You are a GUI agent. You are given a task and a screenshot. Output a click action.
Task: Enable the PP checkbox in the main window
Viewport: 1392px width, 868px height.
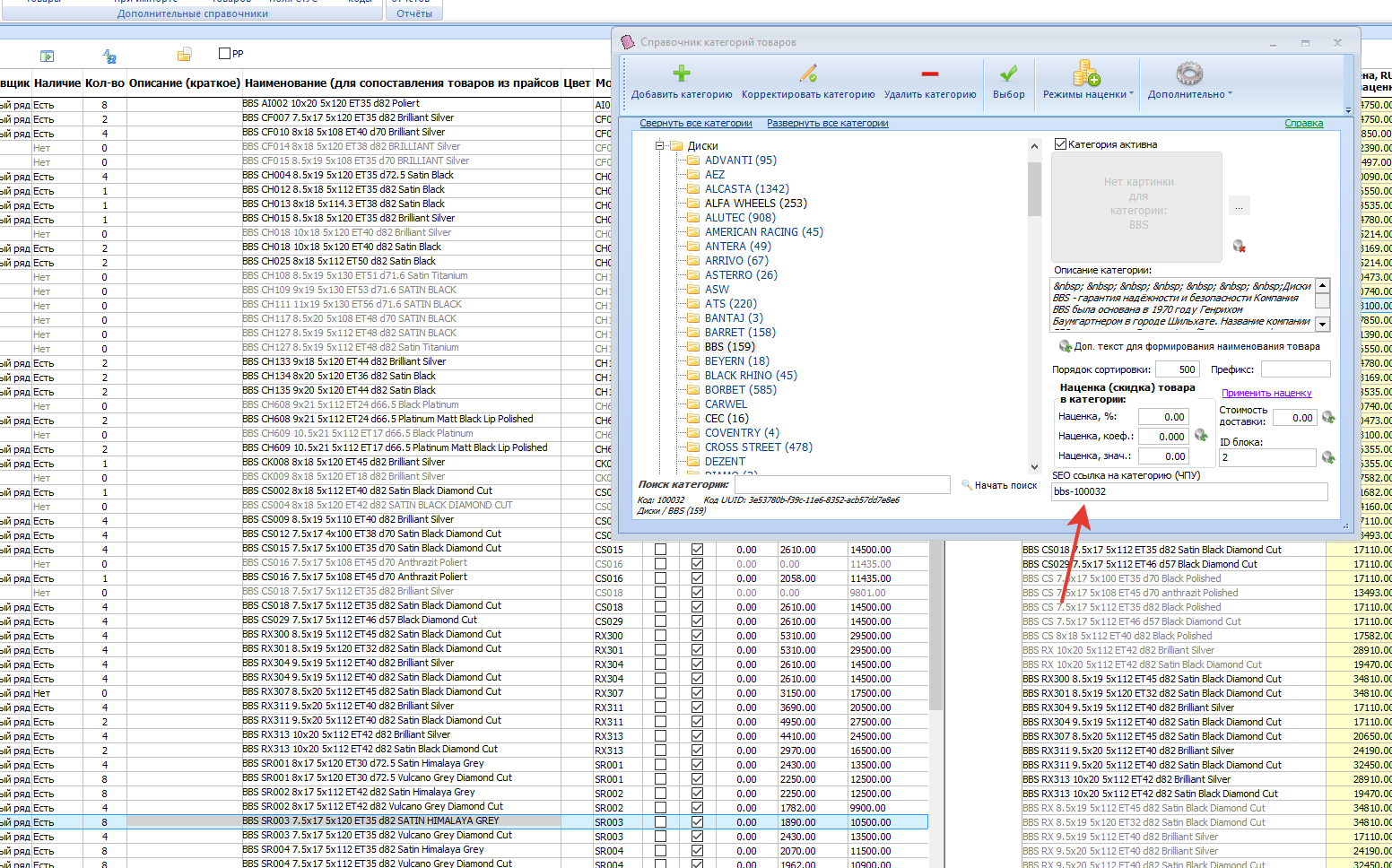click(x=225, y=54)
